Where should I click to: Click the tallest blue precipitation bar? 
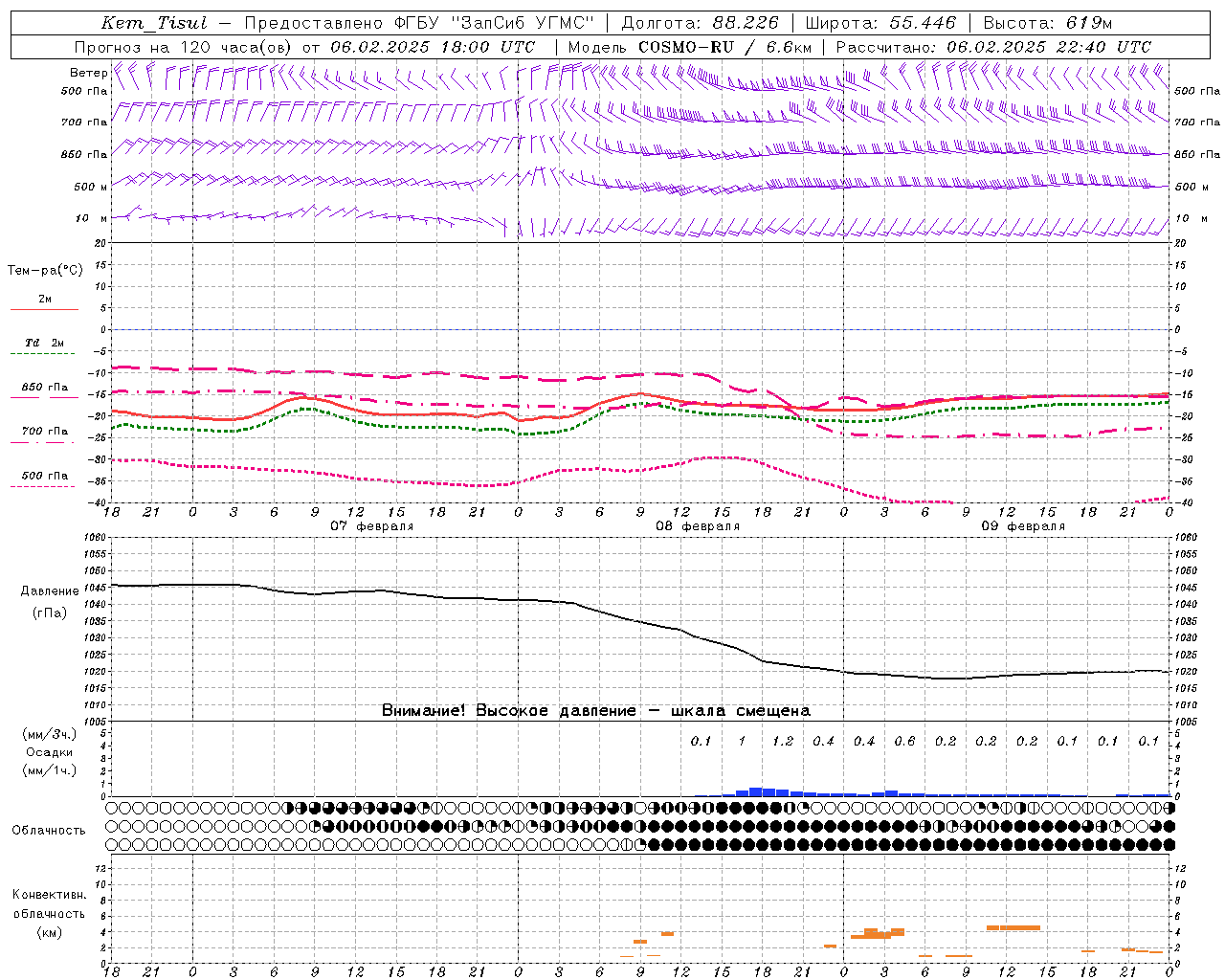pos(756,791)
